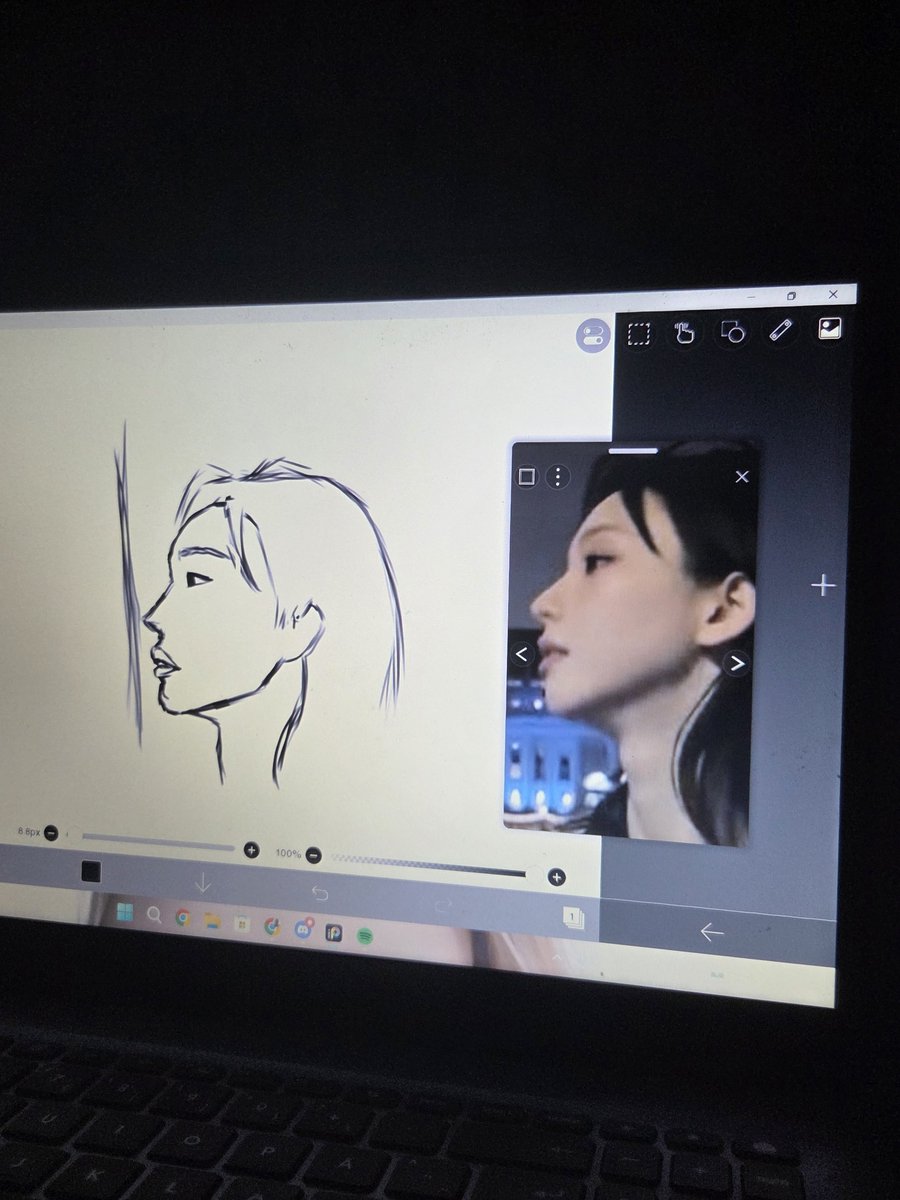Decrease opacity with minus button
Screen dimensions: 900x1200
pyautogui.click(x=313, y=855)
